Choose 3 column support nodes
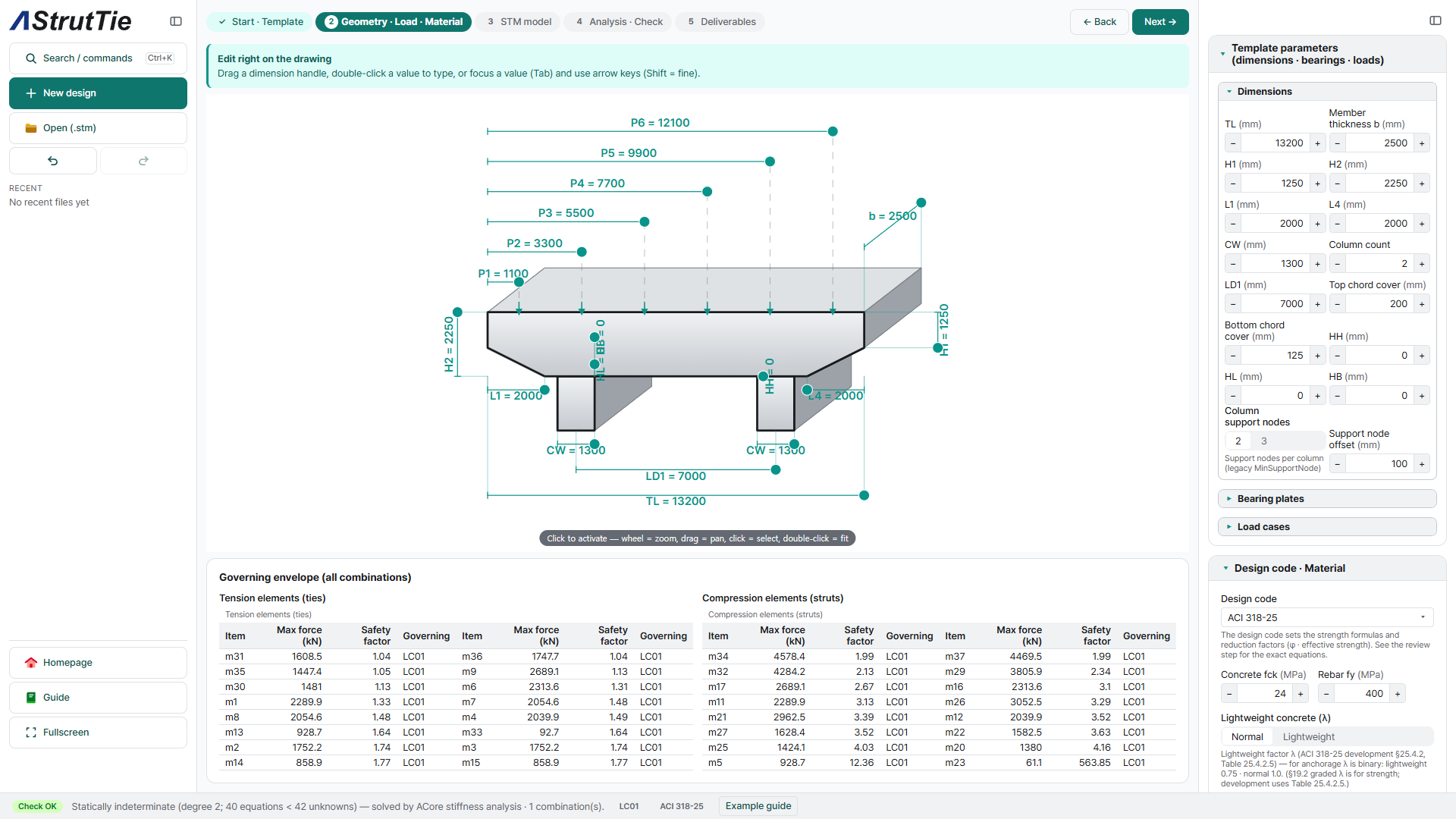The height and width of the screenshot is (819, 1456). tap(1263, 441)
